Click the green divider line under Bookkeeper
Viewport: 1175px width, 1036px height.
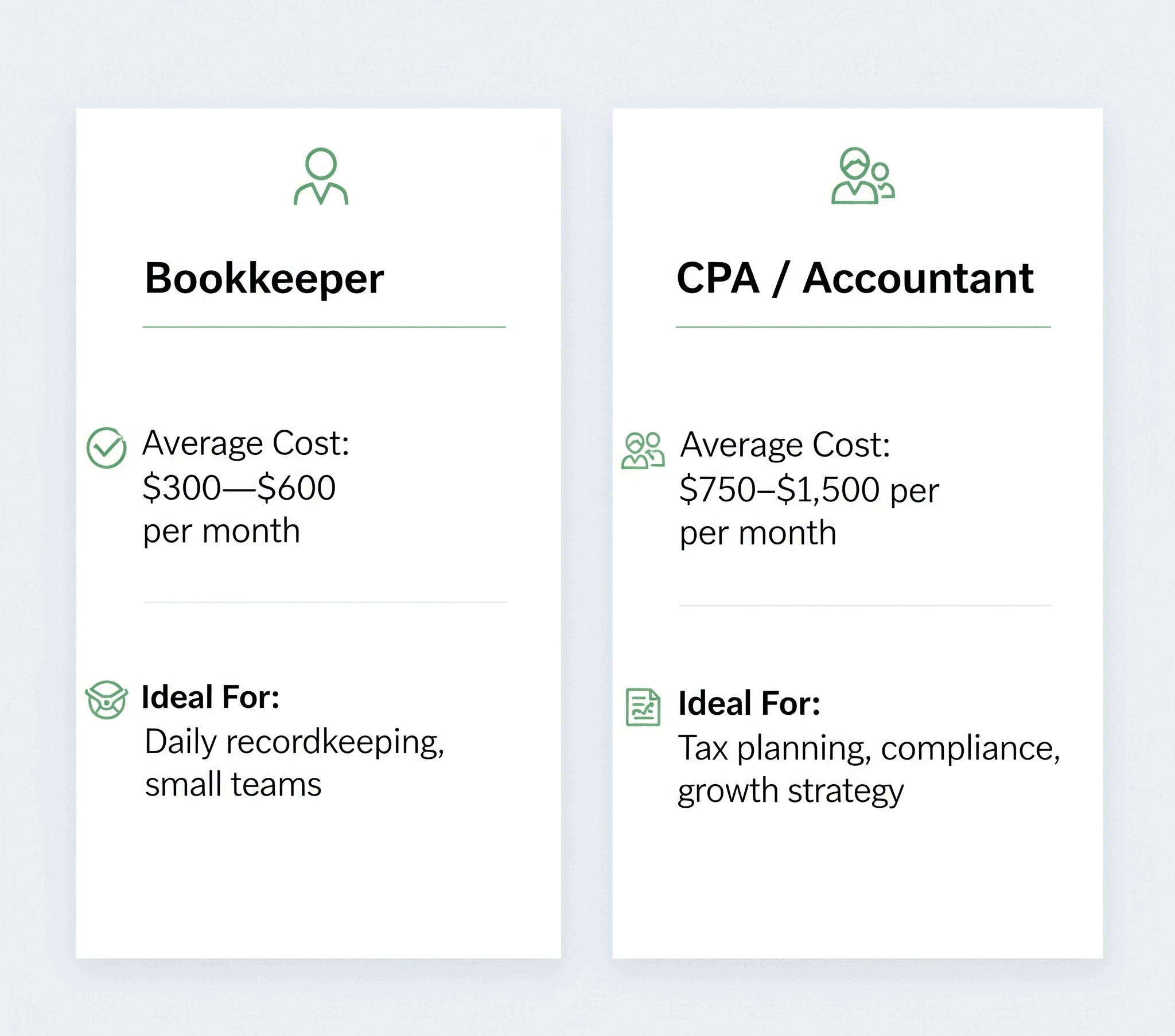pos(324,327)
